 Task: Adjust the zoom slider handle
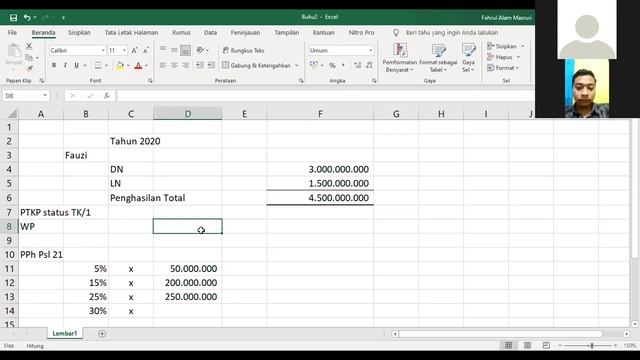[x=592, y=345]
